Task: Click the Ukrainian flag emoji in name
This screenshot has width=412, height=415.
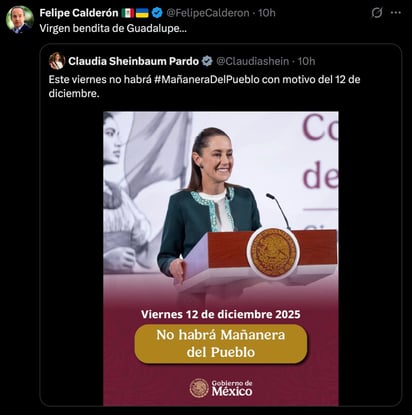Action: 142,13
